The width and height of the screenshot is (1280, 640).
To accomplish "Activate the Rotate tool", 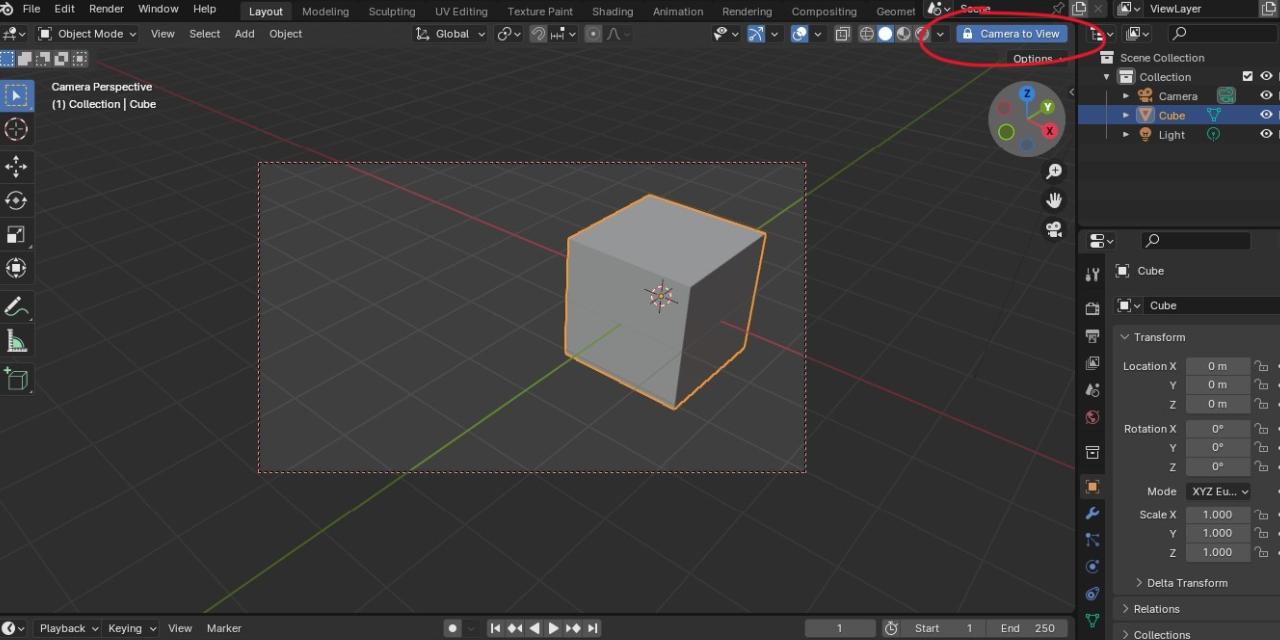I will coord(16,200).
